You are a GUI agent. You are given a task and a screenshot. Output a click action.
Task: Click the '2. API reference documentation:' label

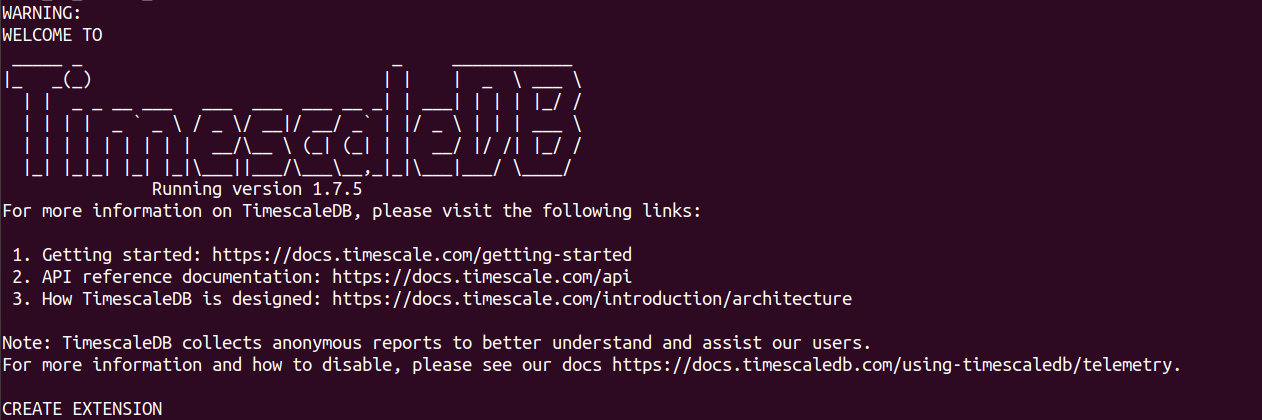tap(167, 277)
